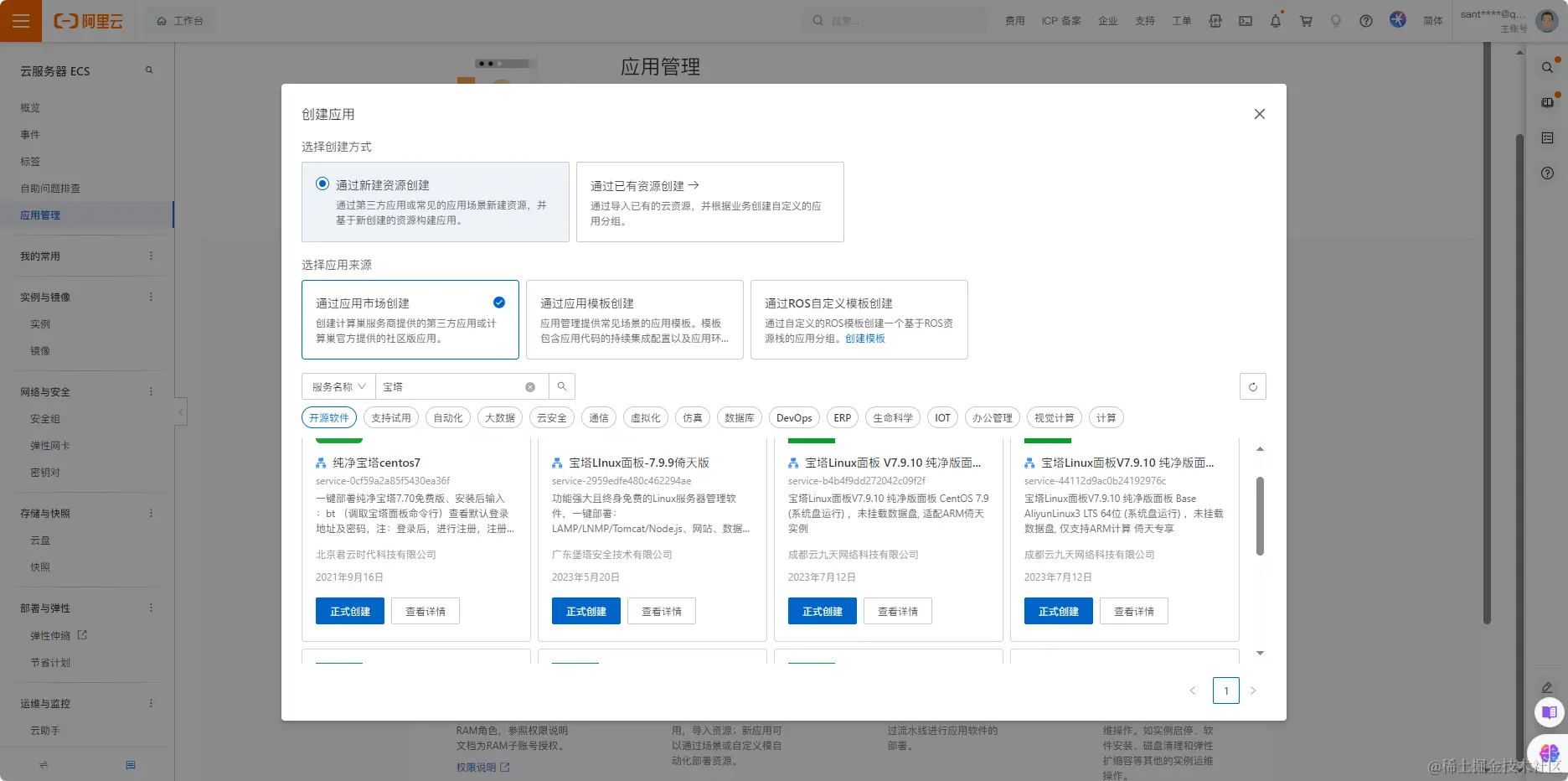Open the 创建模板 link
1568x781 pixels.
point(865,339)
